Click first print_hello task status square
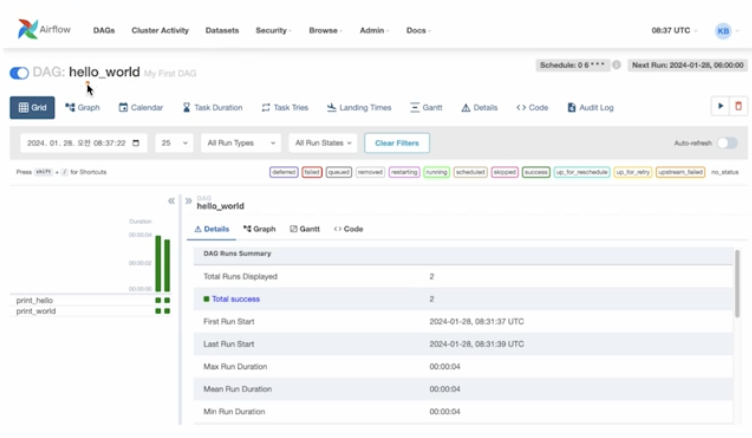 (x=158, y=300)
